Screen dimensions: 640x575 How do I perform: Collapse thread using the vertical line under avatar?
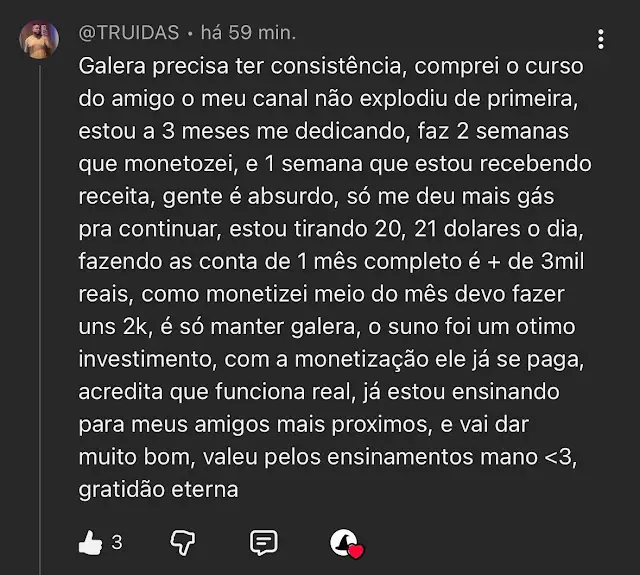40,318
